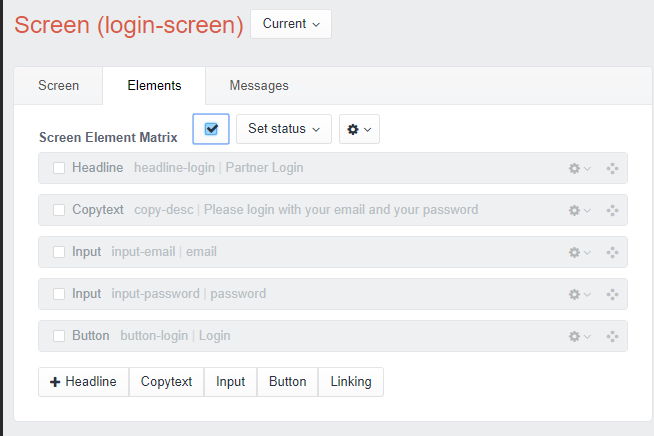Click the Copytext add button
Viewport: 654px width, 436px height.
click(x=166, y=381)
